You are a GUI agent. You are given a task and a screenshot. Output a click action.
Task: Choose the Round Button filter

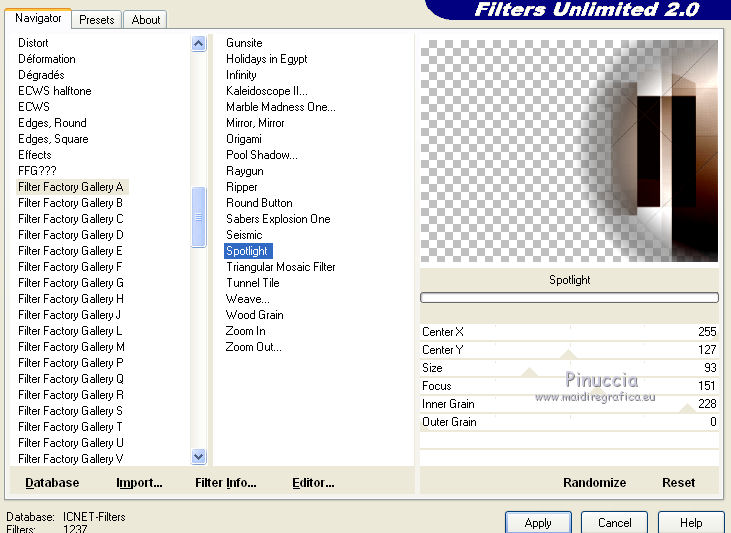[x=259, y=203]
